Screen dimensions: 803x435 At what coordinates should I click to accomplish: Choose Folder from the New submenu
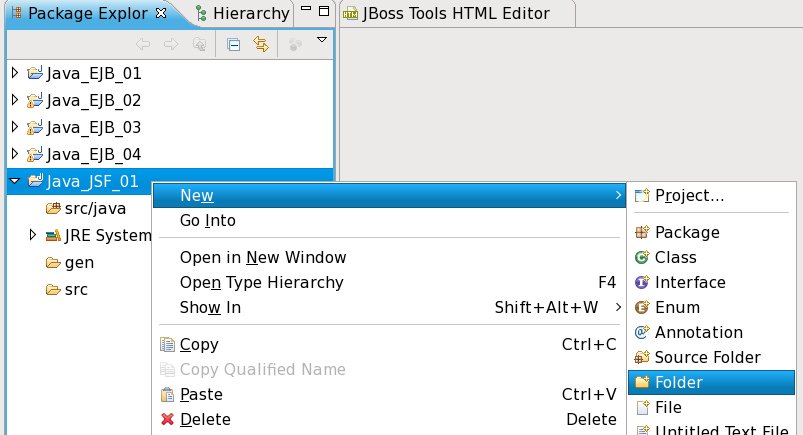click(x=678, y=382)
